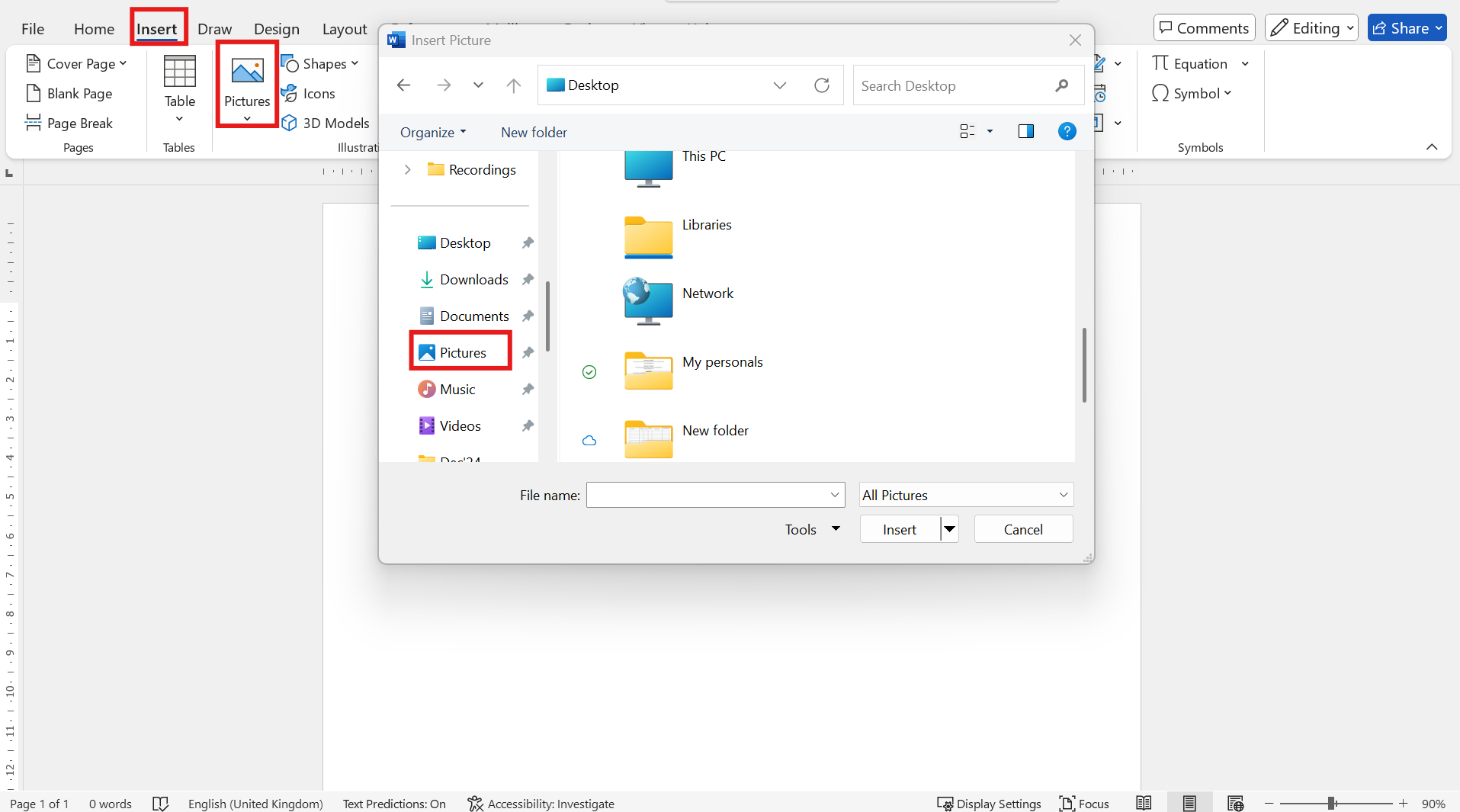Unpin Downloads from quick access

click(528, 280)
